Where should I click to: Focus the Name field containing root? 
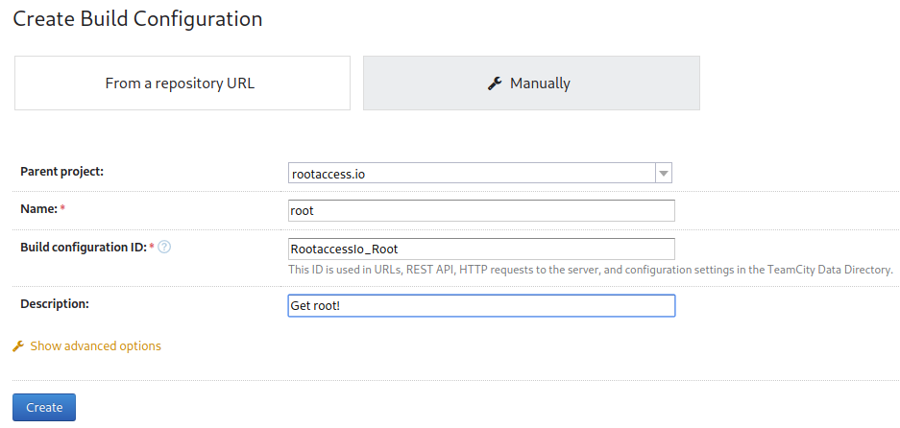(x=480, y=211)
